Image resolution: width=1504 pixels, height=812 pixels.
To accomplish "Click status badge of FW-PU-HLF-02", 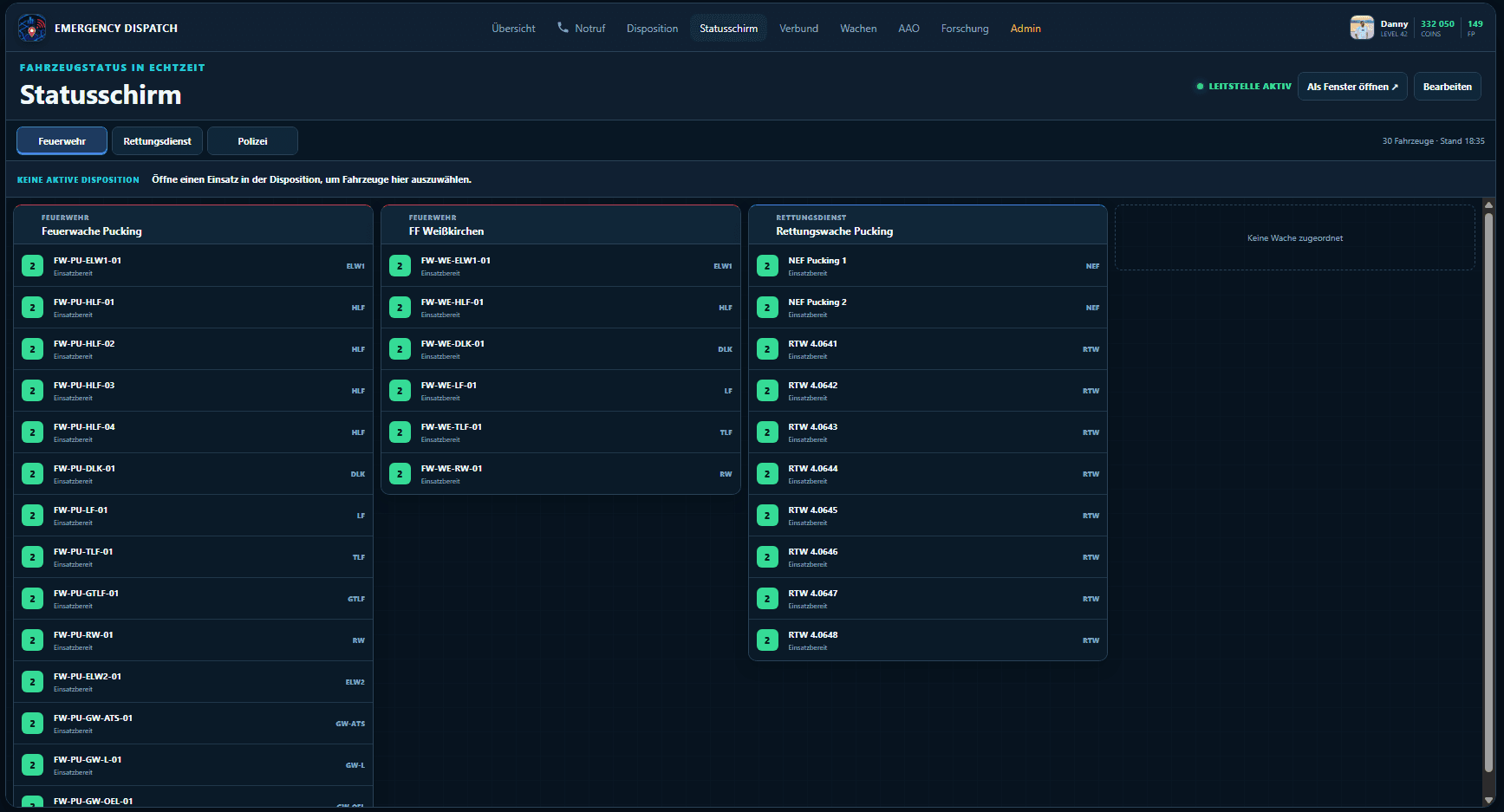I will (32, 349).
